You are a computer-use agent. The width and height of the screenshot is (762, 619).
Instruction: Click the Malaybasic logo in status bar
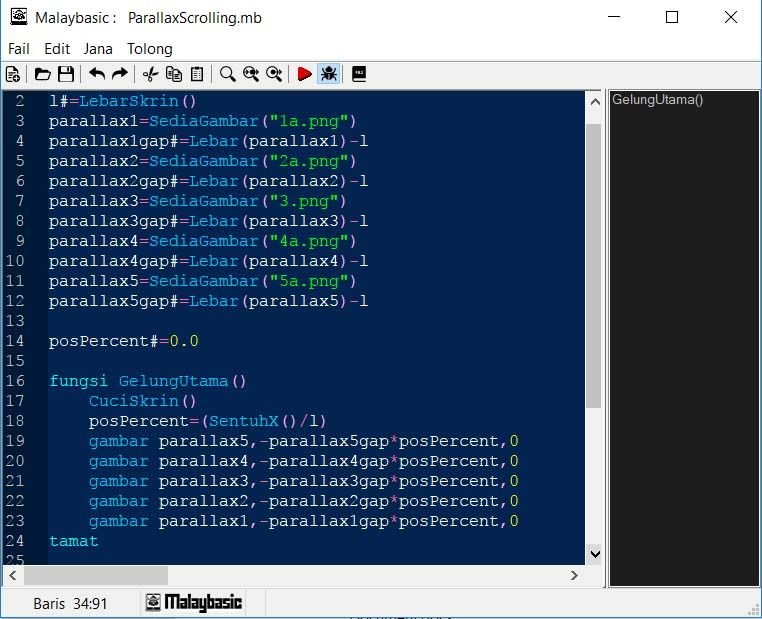point(193,602)
